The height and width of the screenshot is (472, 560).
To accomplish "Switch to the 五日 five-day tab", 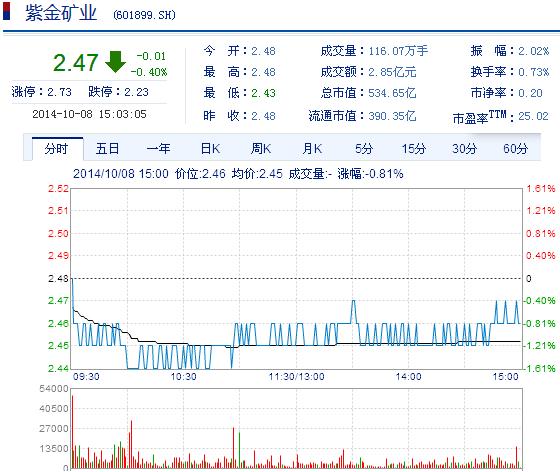I will click(107, 149).
